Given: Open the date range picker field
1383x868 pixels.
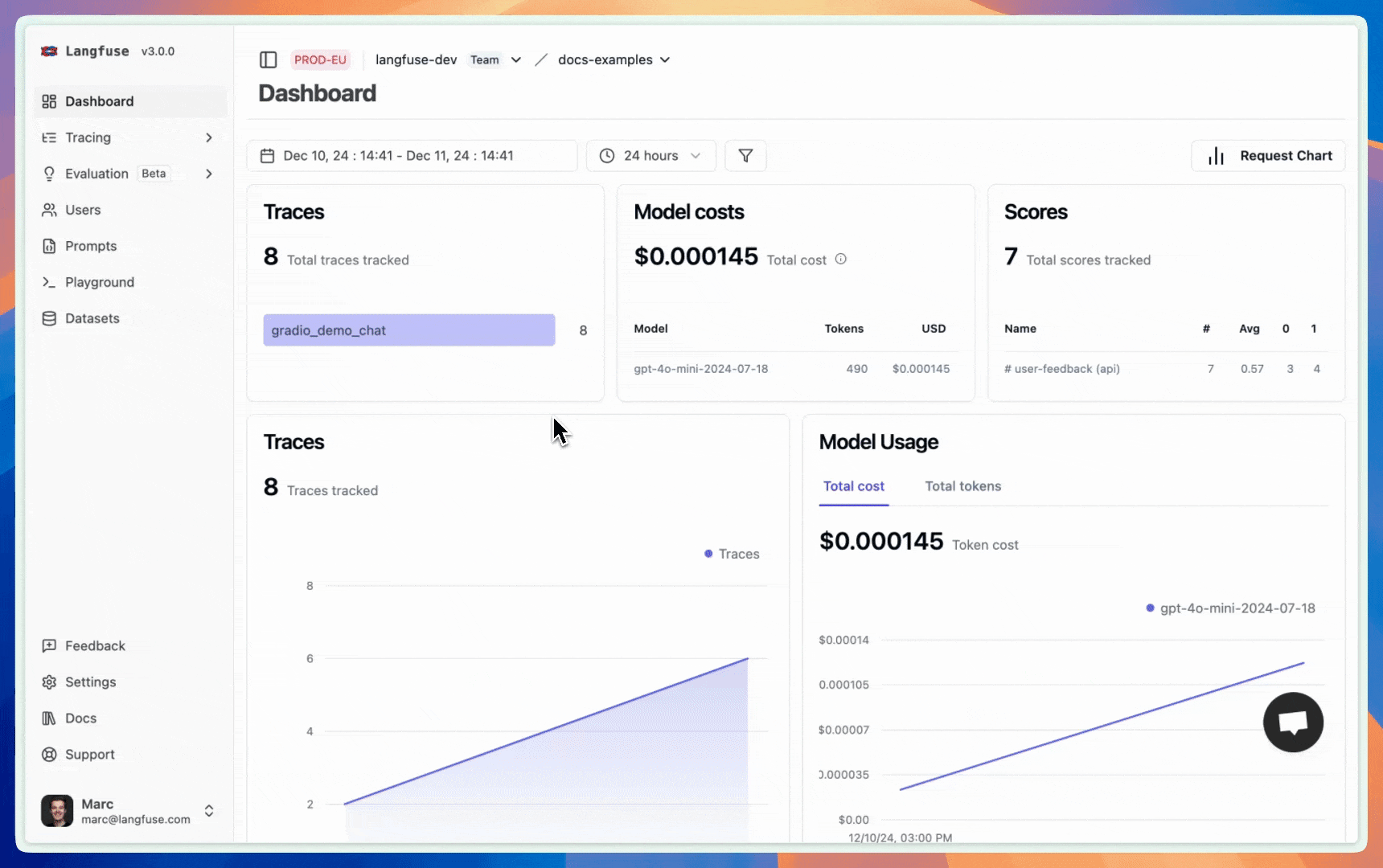Looking at the screenshot, I should [x=412, y=156].
